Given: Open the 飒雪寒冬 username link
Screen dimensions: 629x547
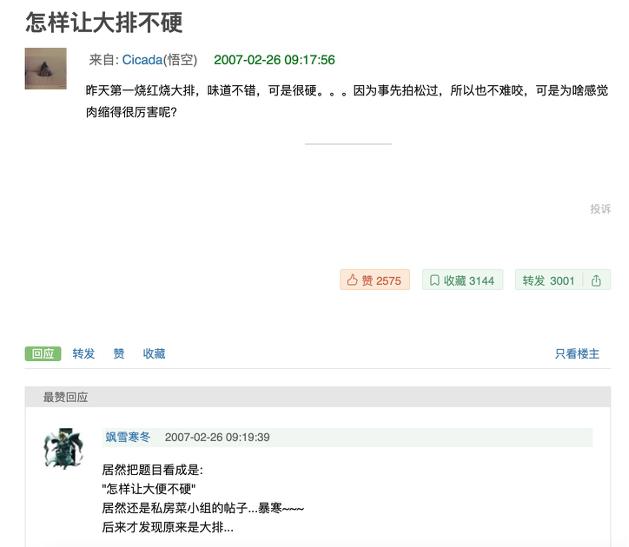Looking at the screenshot, I should 128,437.
